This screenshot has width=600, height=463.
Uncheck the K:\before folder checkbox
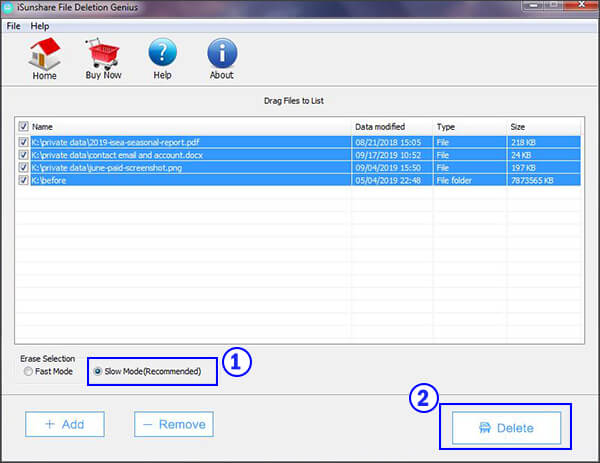[x=23, y=180]
